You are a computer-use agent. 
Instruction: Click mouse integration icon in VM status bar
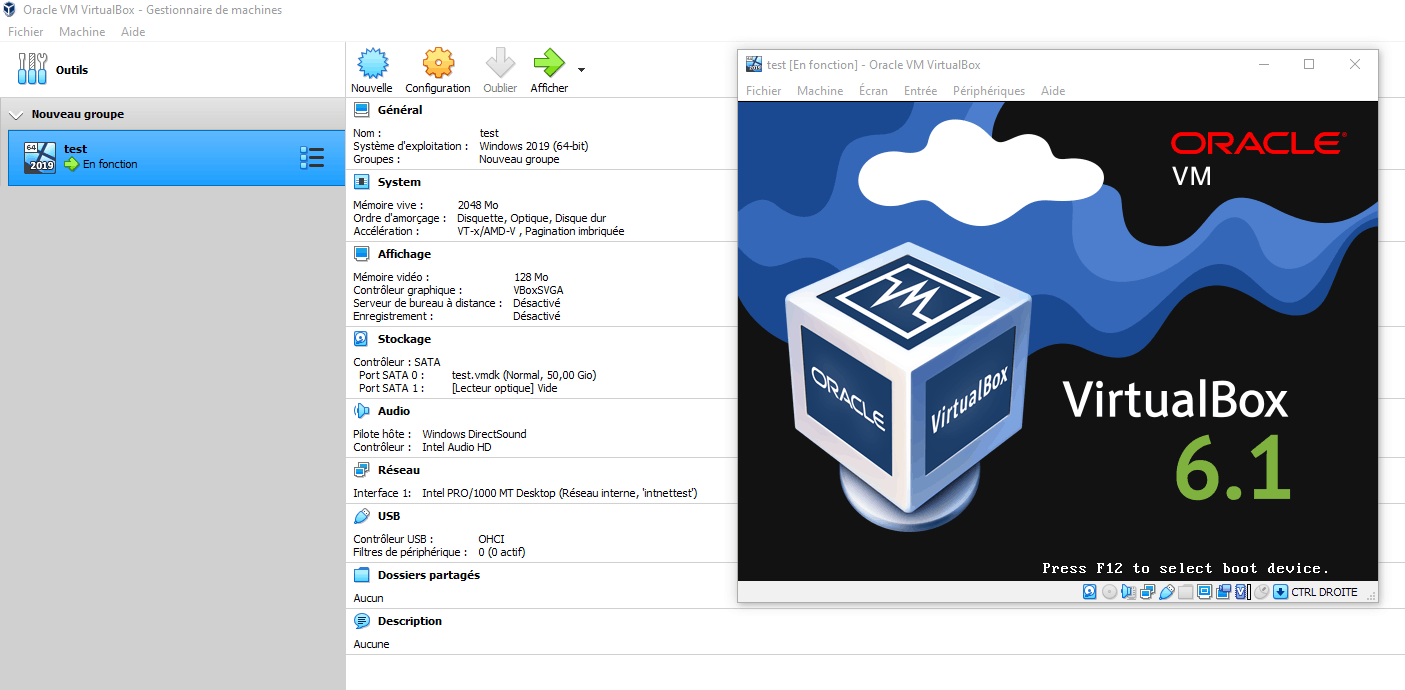coord(1261,592)
